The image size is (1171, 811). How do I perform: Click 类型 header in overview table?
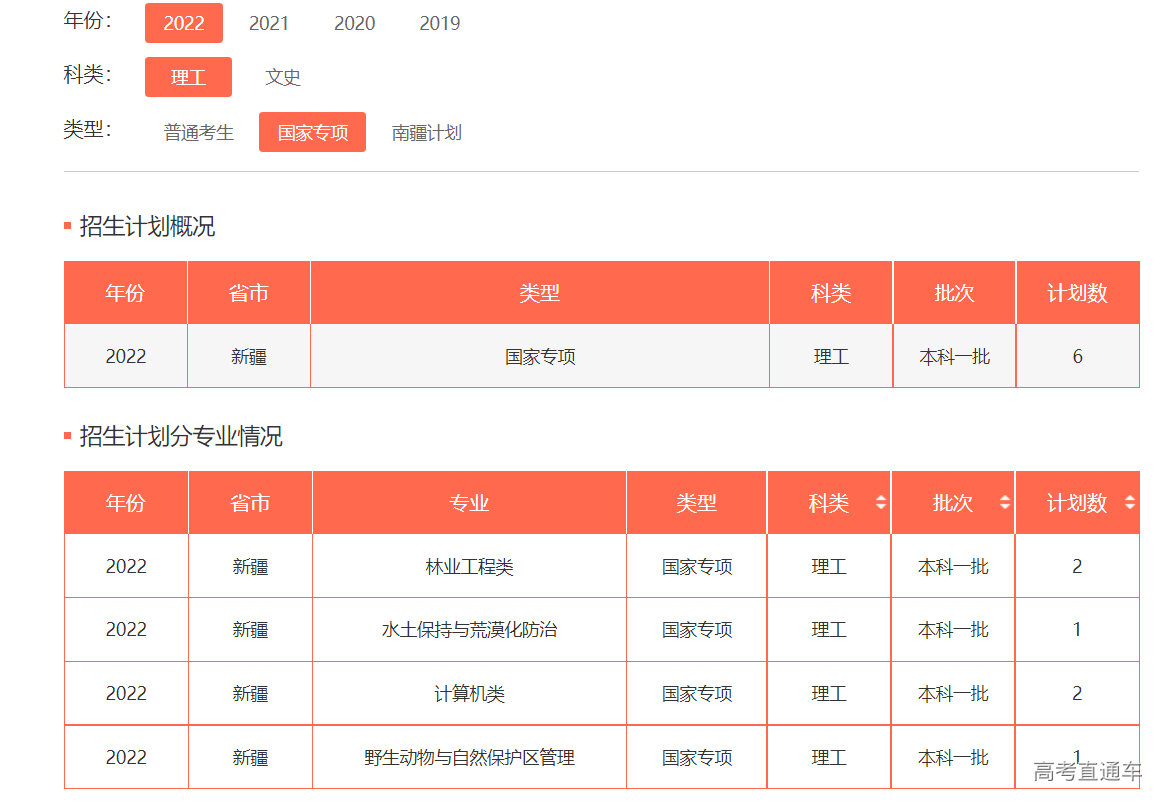[x=539, y=293]
